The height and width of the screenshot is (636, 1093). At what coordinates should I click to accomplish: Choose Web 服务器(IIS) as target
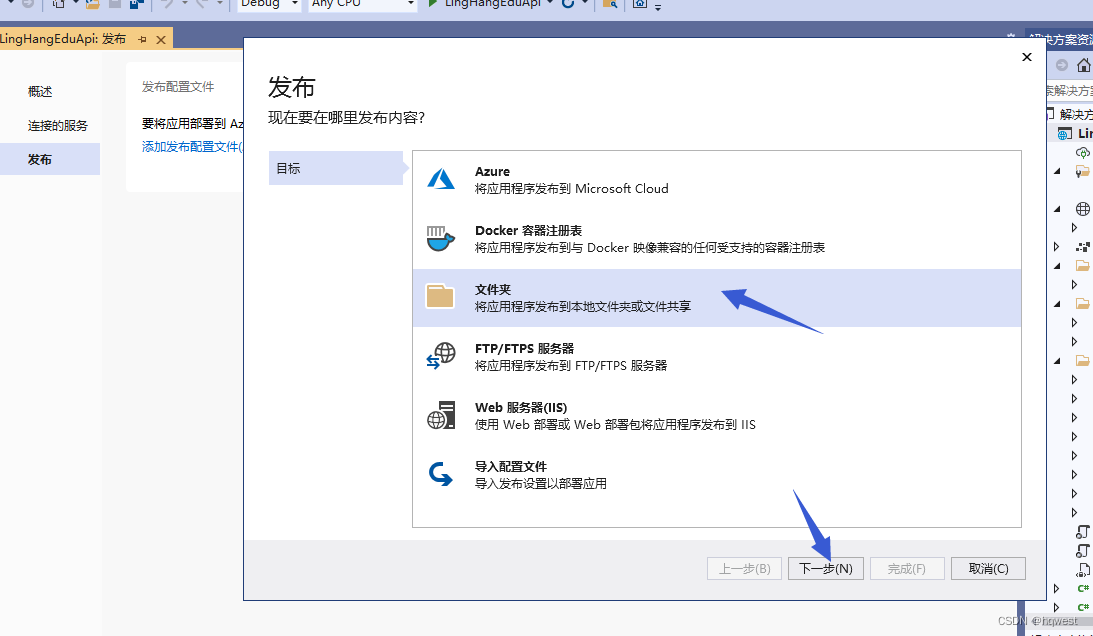(717, 416)
